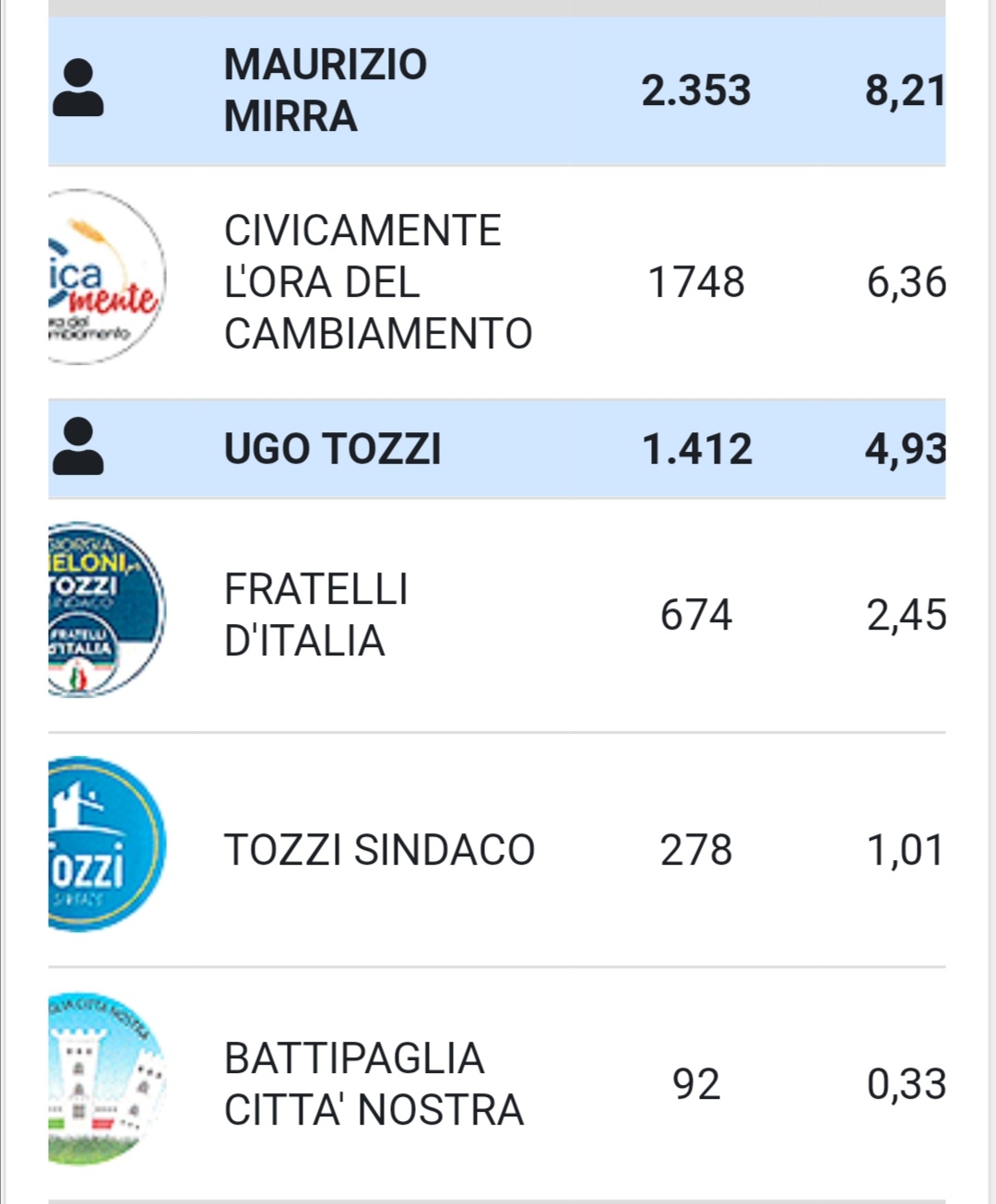Click the 674 votes for Fratelli d'Italia
Screen dimensions: 996x1204
[696, 615]
